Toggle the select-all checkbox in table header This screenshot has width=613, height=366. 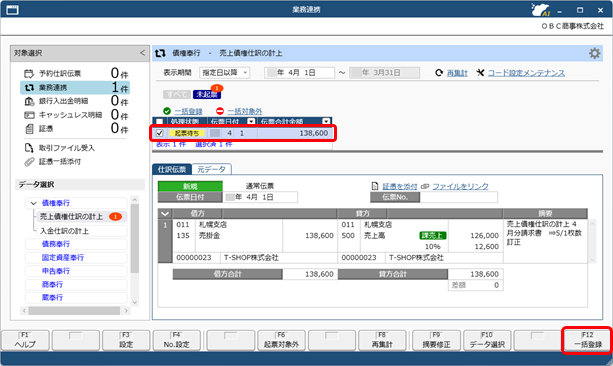click(160, 122)
